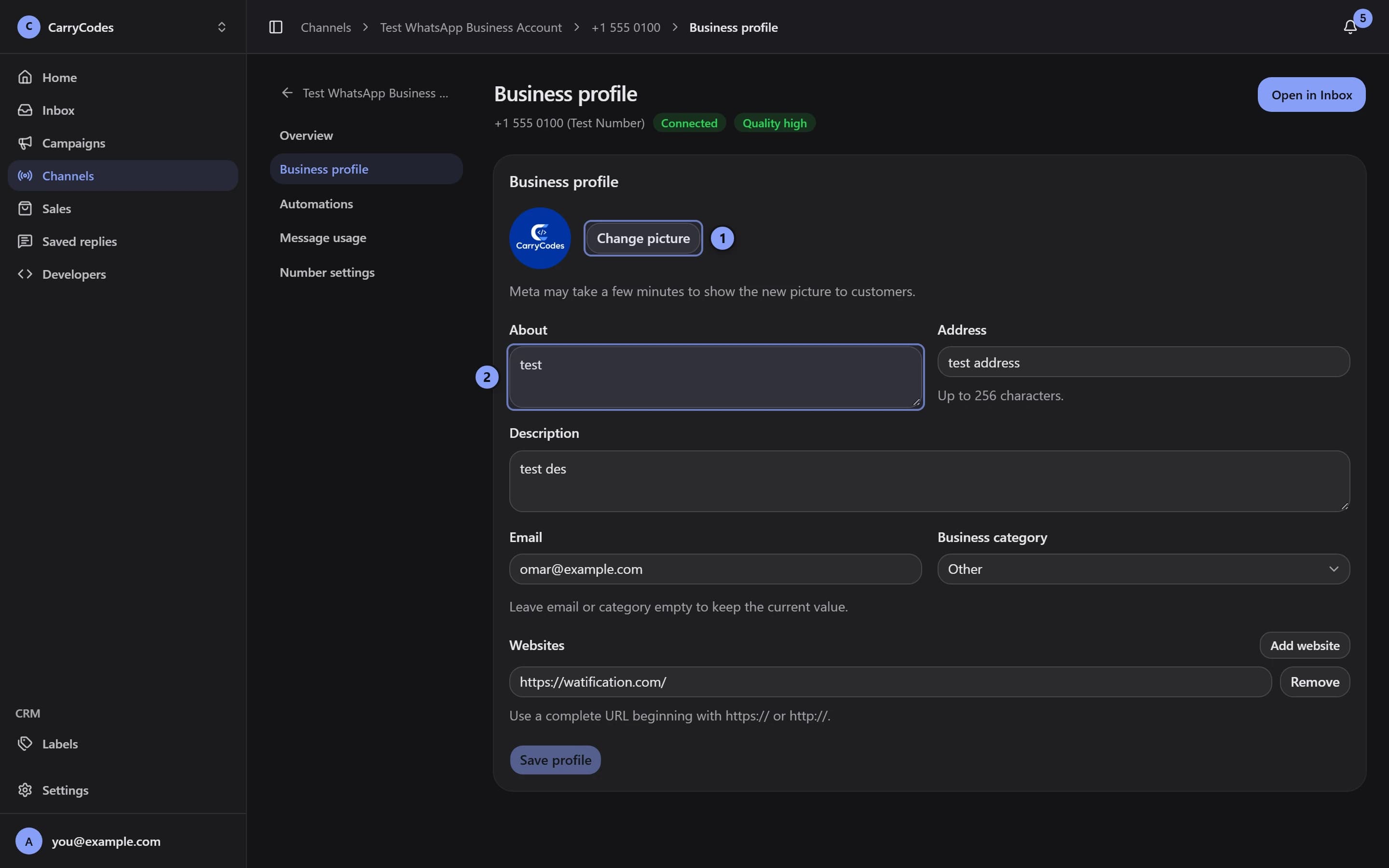Image resolution: width=1389 pixels, height=868 pixels.
Task: Click the user avatar letter A
Action: tap(29, 841)
